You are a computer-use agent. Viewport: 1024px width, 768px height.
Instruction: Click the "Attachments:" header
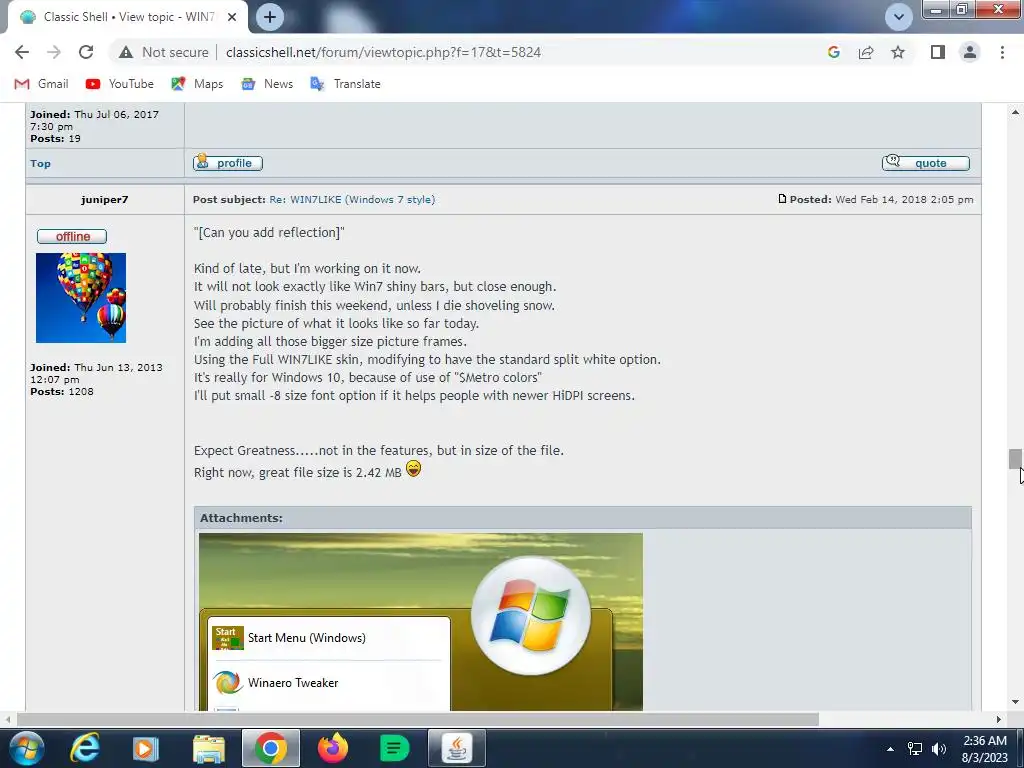[x=241, y=517]
